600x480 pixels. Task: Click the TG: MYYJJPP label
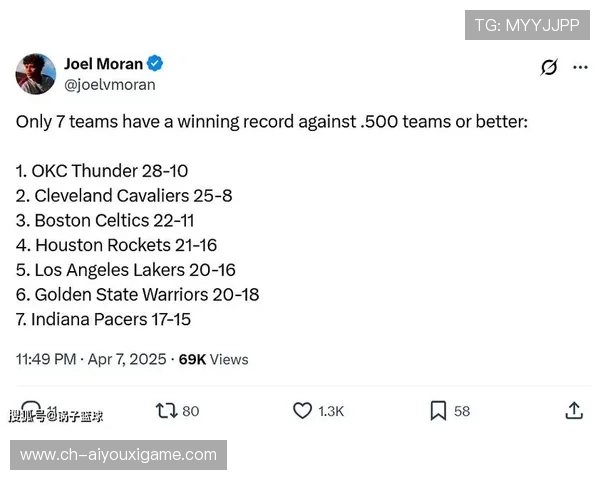[x=527, y=25]
